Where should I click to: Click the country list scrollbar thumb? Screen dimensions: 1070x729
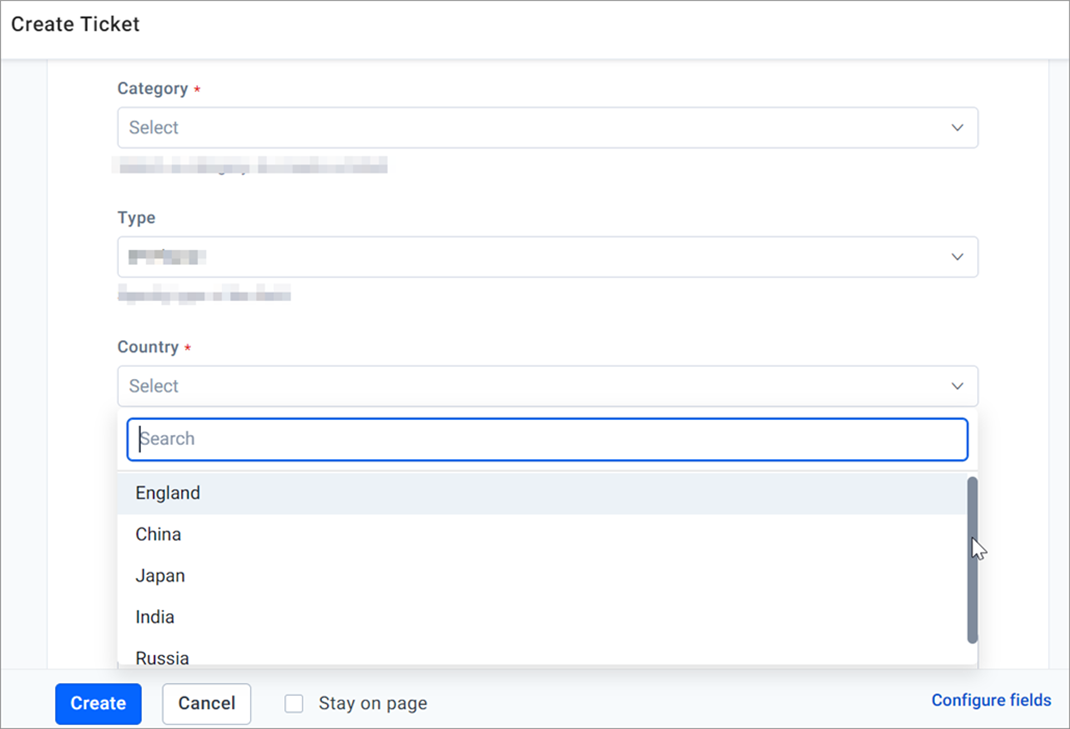[x=972, y=560]
